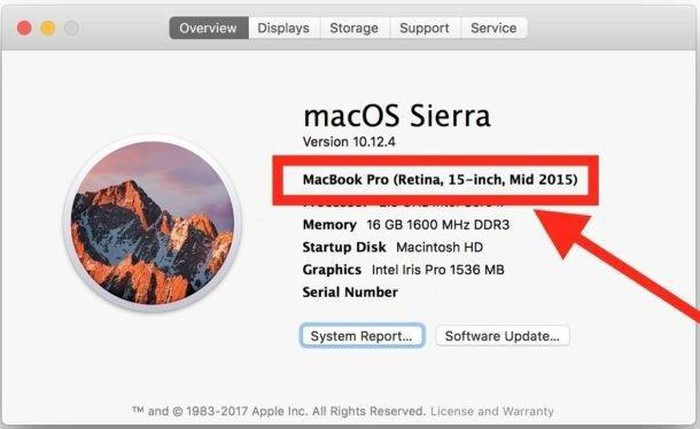Click the Version 10.12.4 text
The height and width of the screenshot is (429, 700).
click(x=349, y=142)
